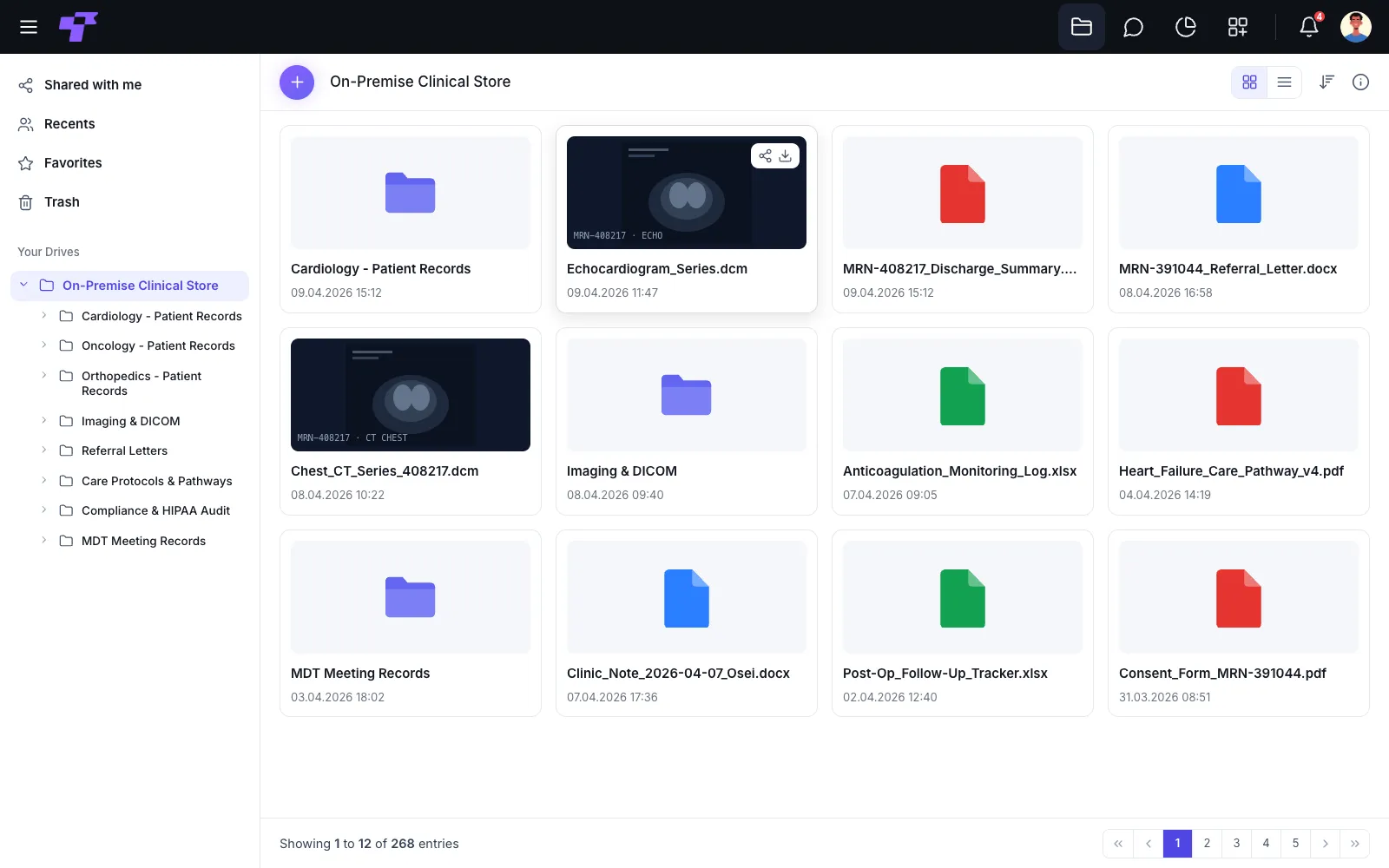The height and width of the screenshot is (868, 1389).
Task: Click the app logo in header
Action: [78, 27]
